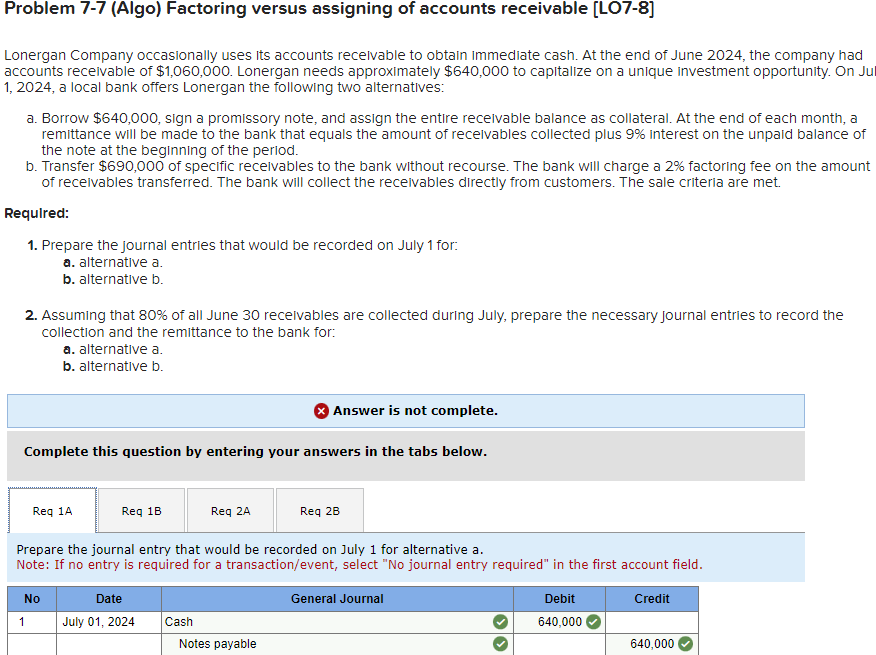Viewport: 876px width, 655px height.
Task: Click the Debit column header
Action: 560,599
